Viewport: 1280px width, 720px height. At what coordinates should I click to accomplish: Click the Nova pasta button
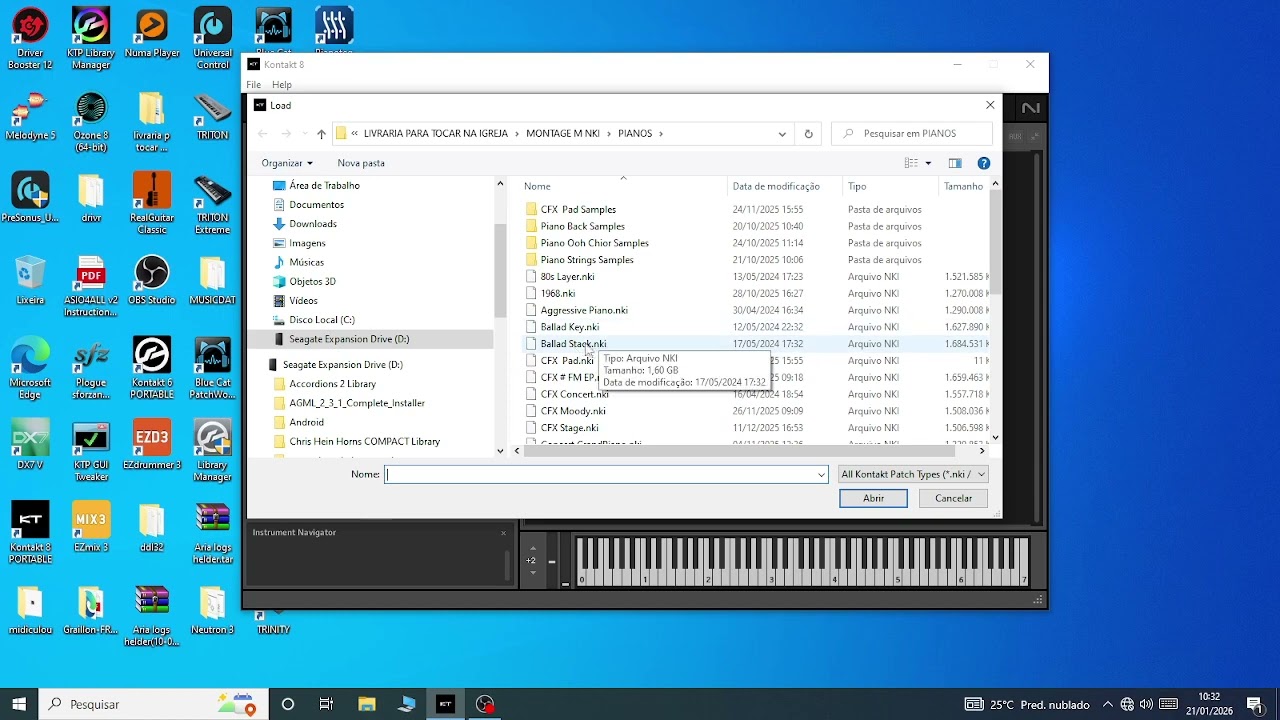point(361,163)
